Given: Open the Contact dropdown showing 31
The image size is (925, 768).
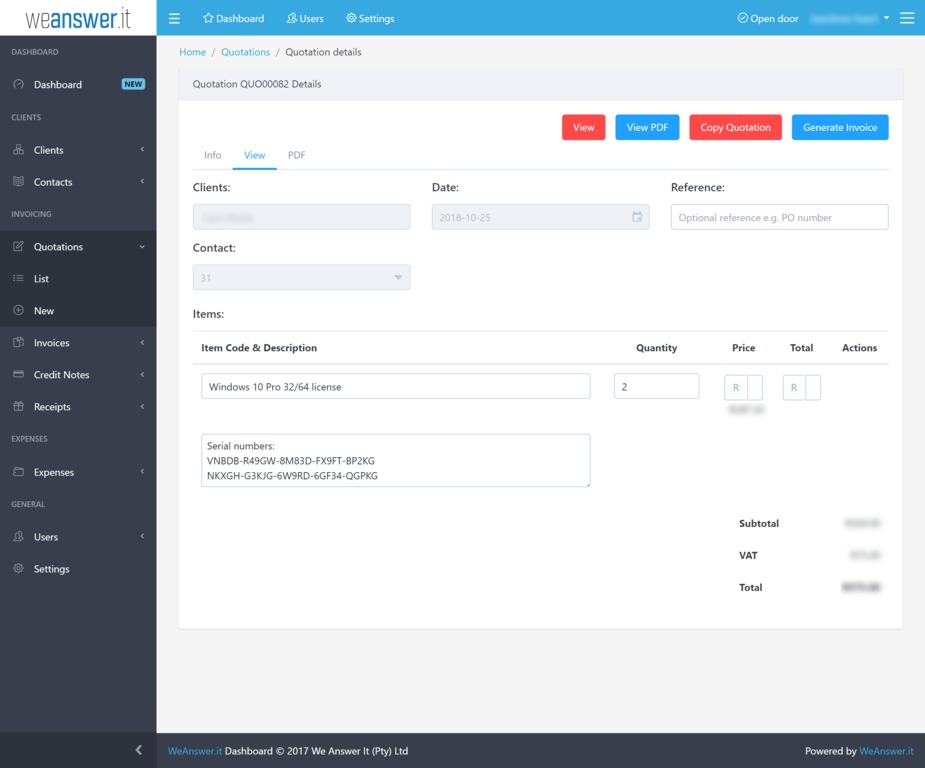Looking at the screenshot, I should [301, 277].
